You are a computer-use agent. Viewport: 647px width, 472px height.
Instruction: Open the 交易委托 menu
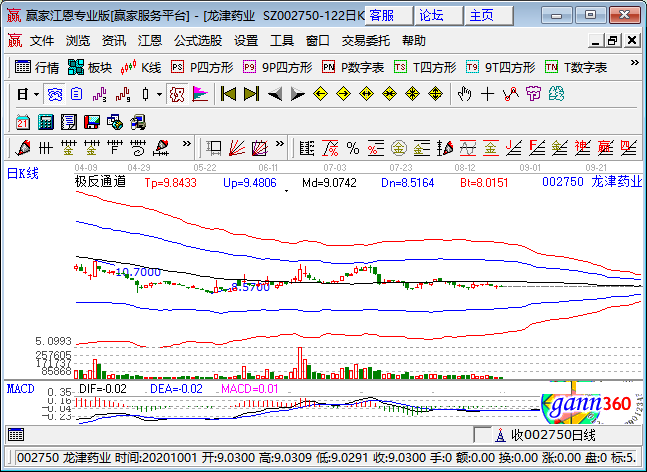[x=366, y=41]
